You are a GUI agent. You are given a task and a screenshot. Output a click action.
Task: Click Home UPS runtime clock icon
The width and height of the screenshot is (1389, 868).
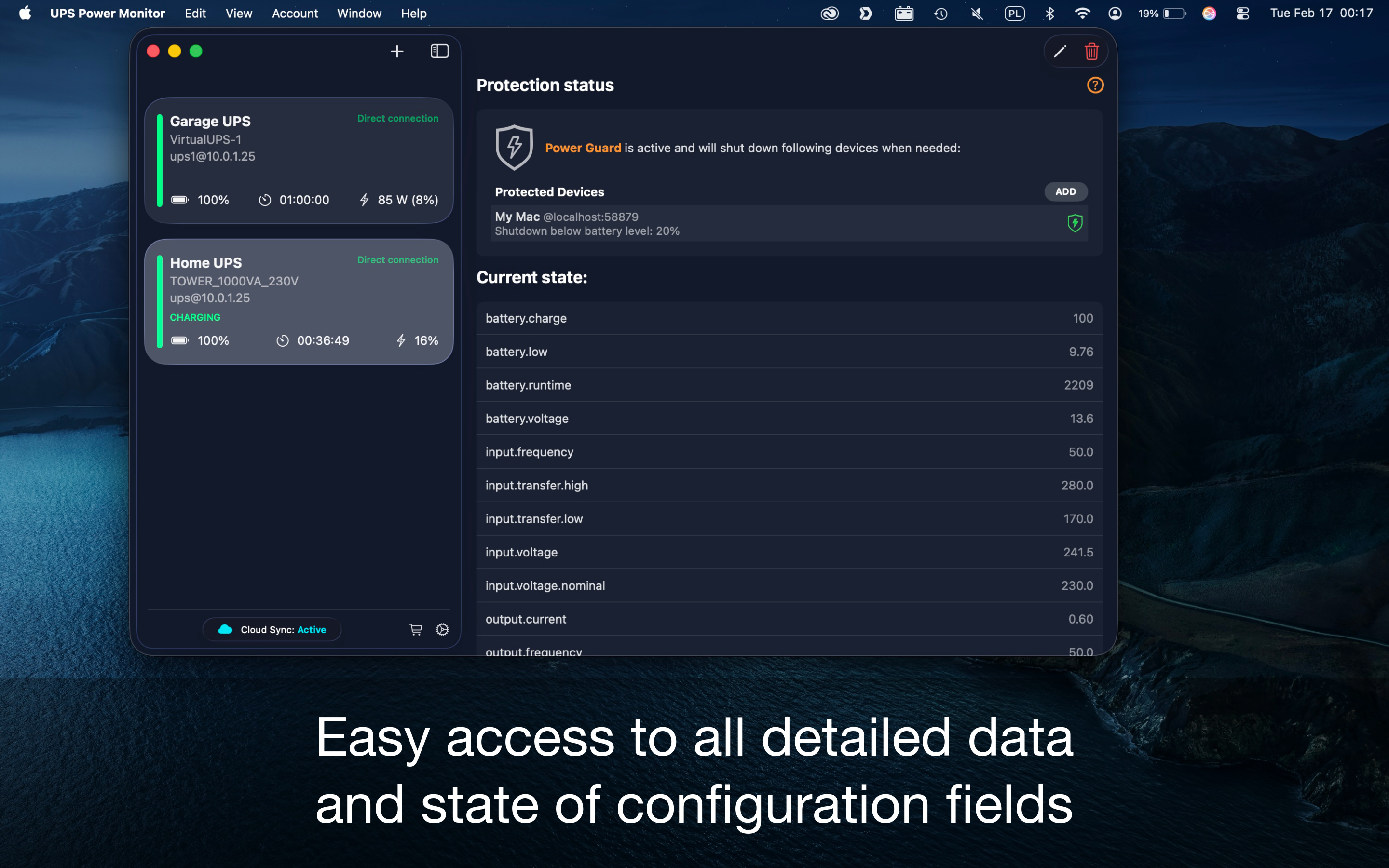[283, 340]
